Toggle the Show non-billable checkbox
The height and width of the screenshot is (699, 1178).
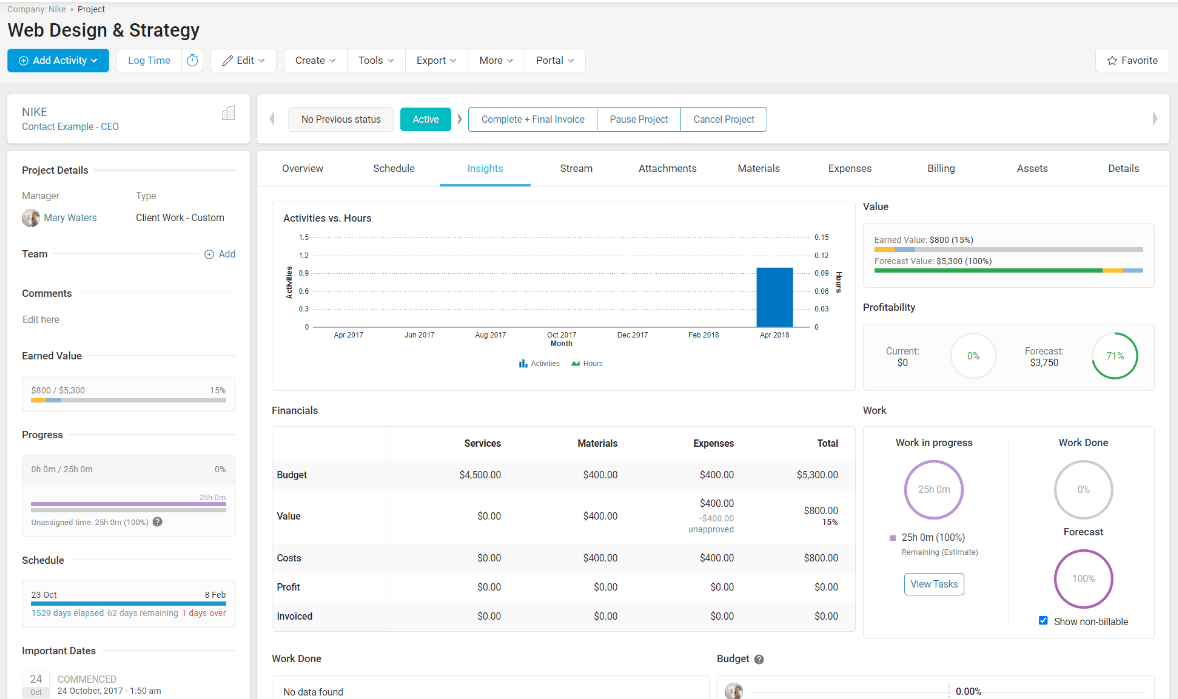click(x=1043, y=621)
